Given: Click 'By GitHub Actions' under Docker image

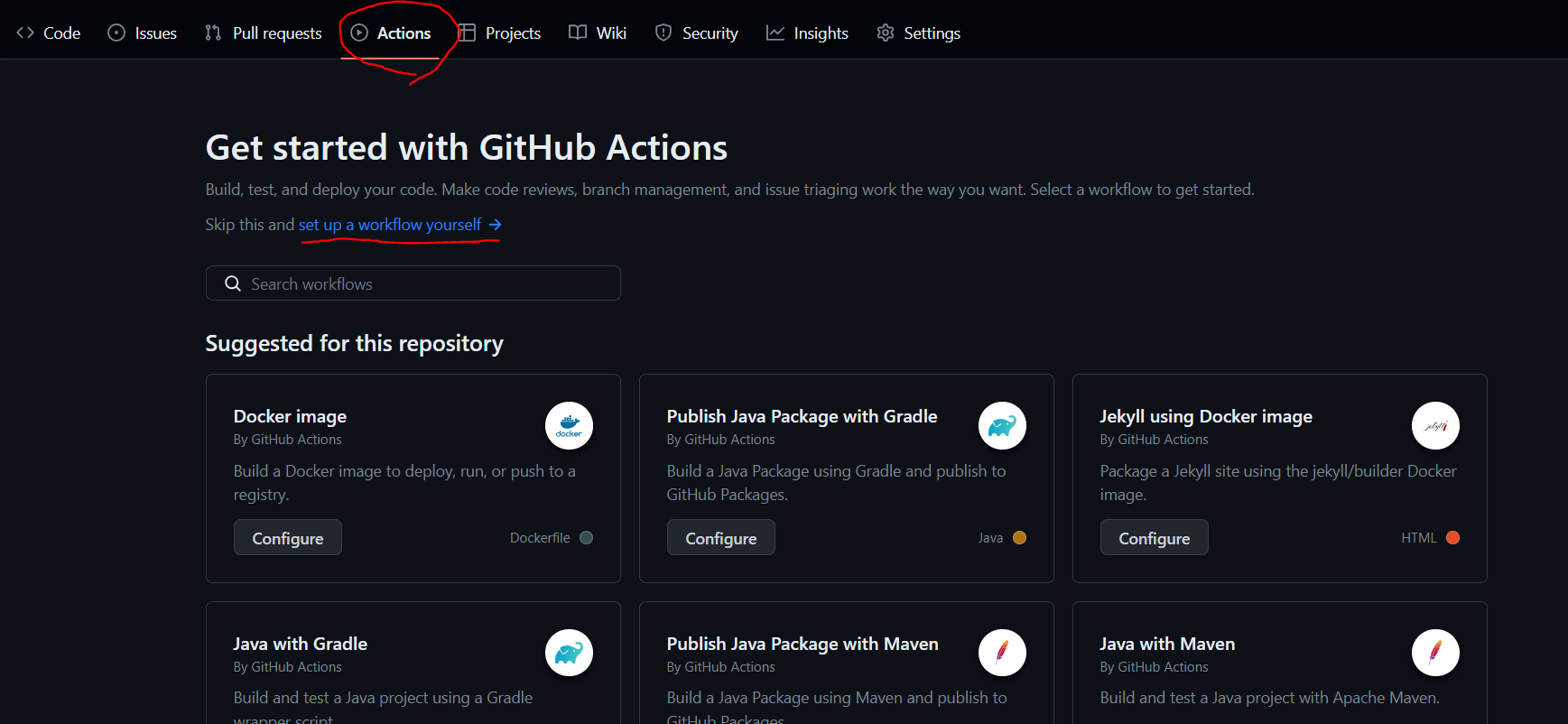Looking at the screenshot, I should coord(288,440).
